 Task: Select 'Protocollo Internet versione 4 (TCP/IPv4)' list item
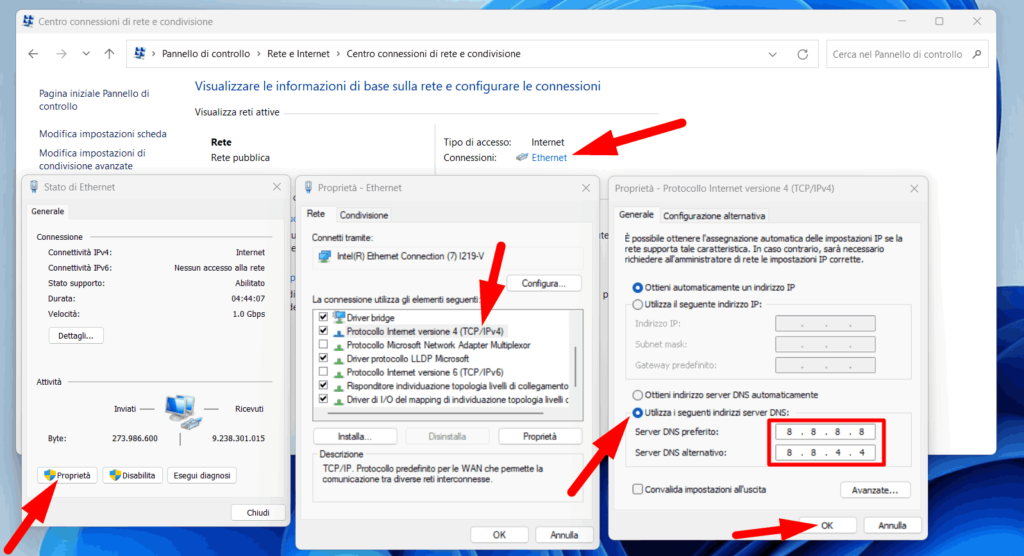pyautogui.click(x=425, y=331)
